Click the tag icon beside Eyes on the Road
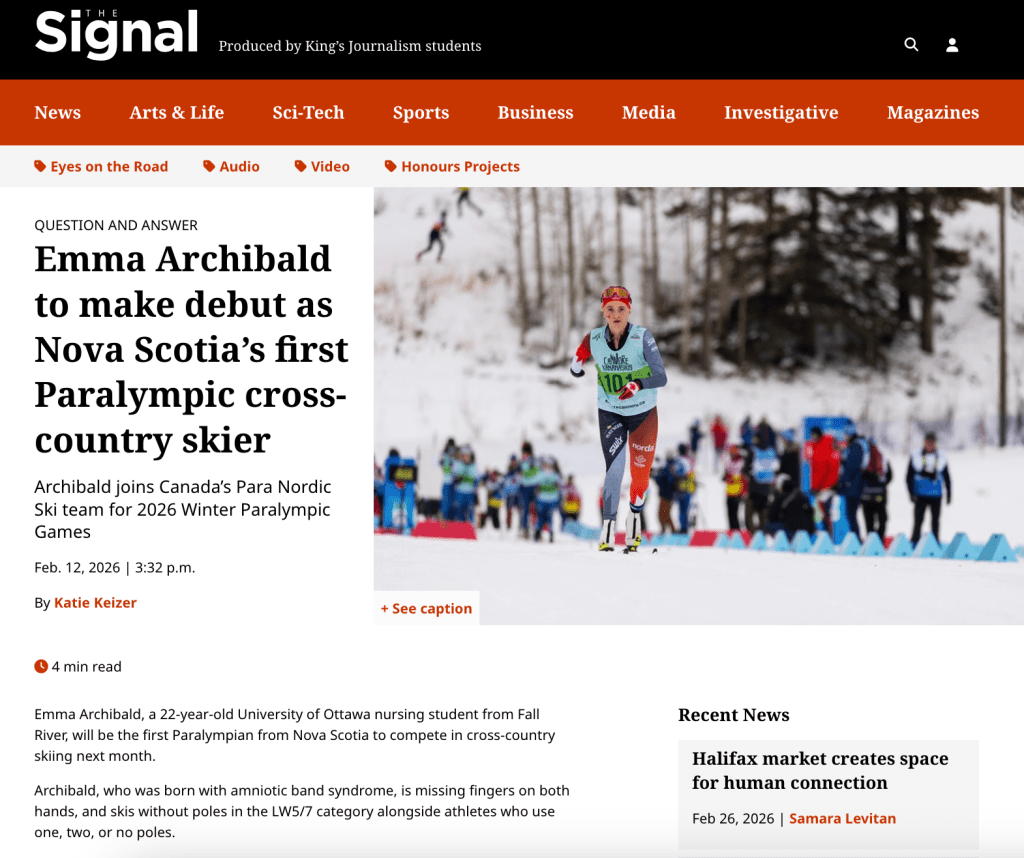 pos(40,166)
